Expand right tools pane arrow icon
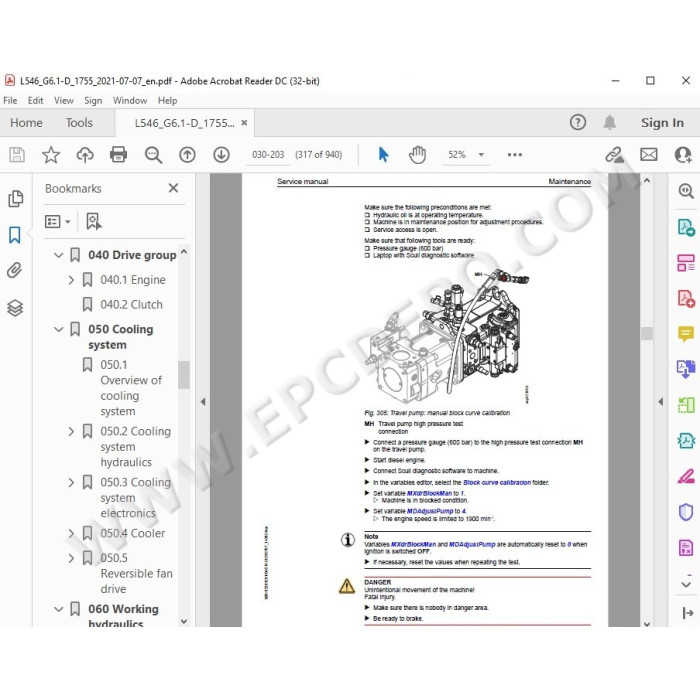This screenshot has width=700, height=700. pos(688,613)
